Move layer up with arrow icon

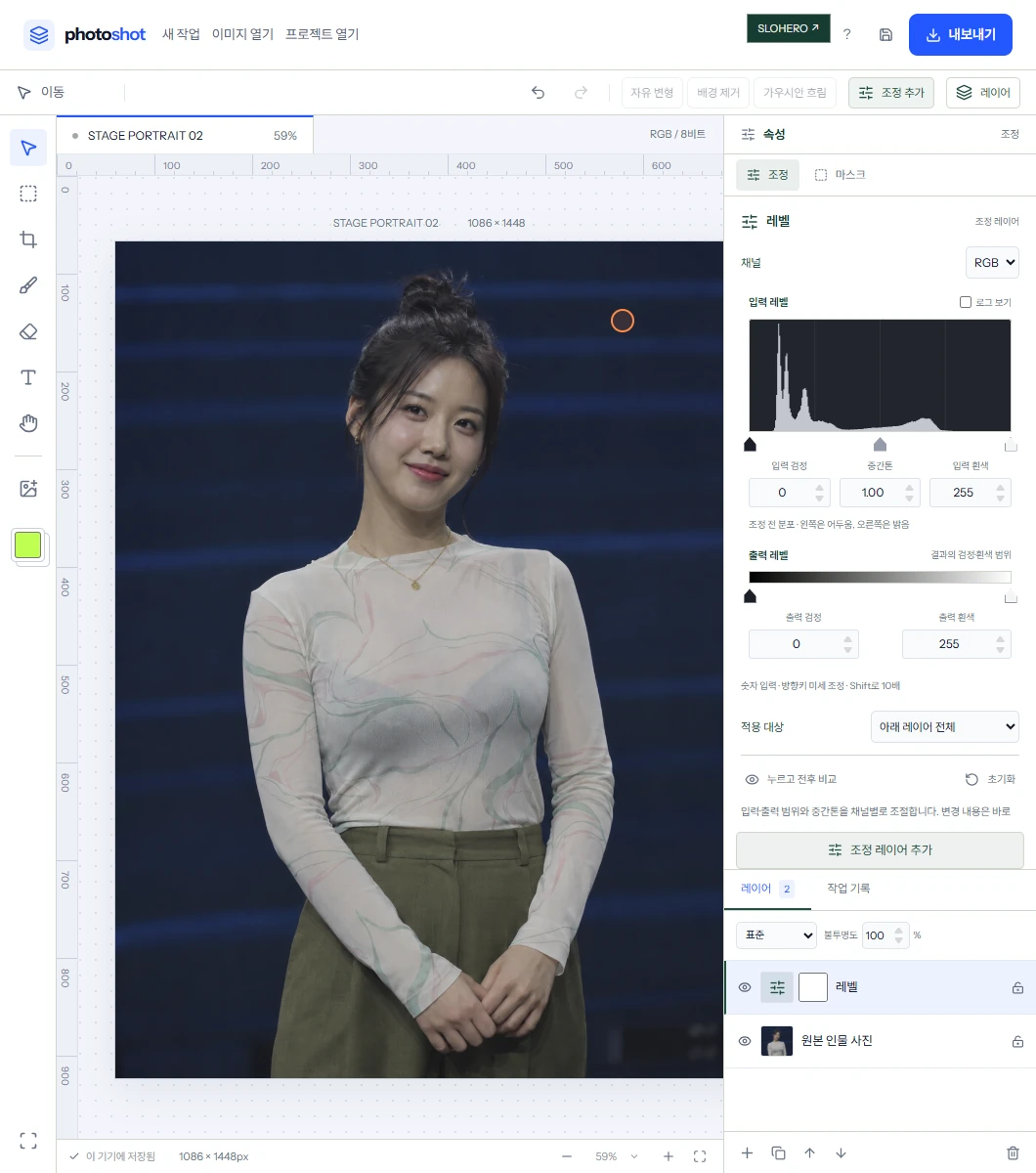(x=809, y=1153)
